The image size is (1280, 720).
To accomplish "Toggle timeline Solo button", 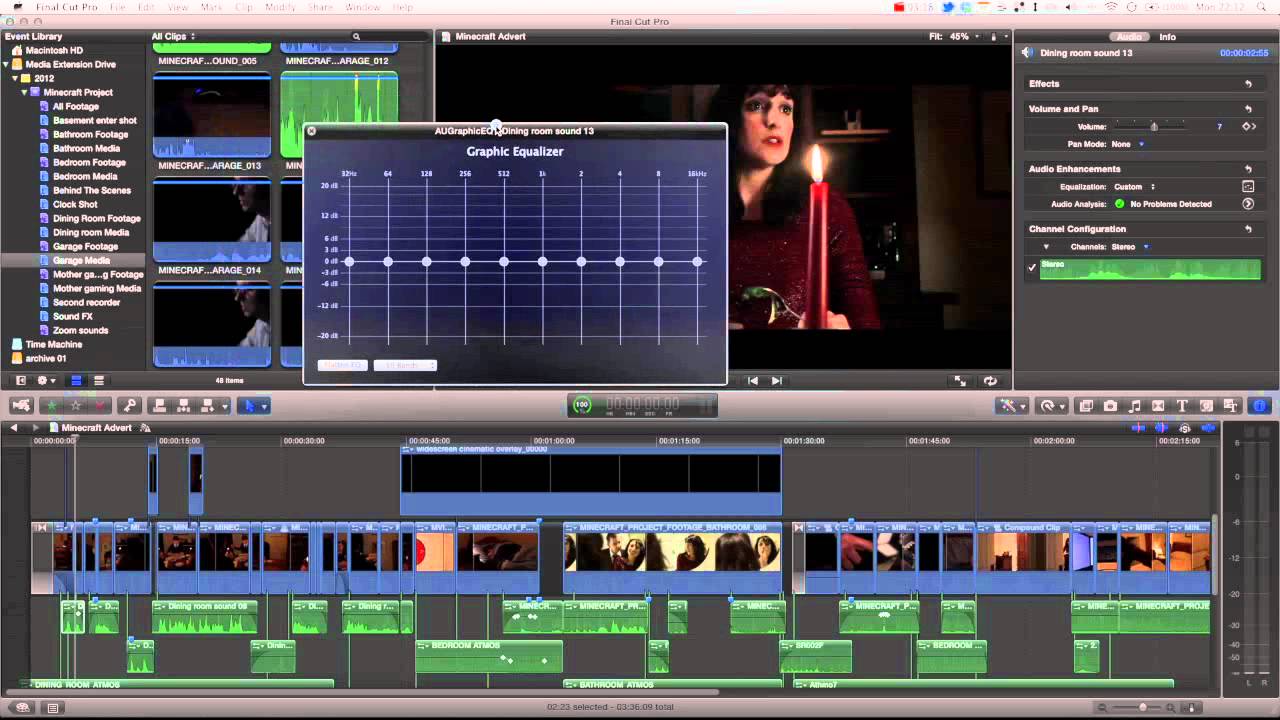I will click(x=1185, y=428).
